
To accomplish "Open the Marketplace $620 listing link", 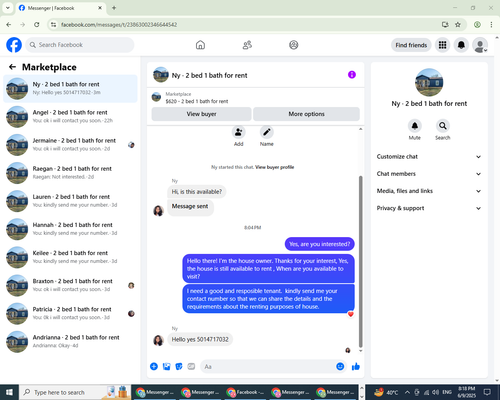I will [197, 101].
